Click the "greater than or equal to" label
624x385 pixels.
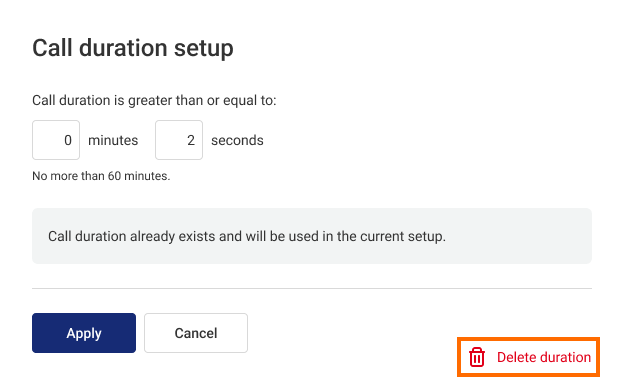tap(154, 100)
